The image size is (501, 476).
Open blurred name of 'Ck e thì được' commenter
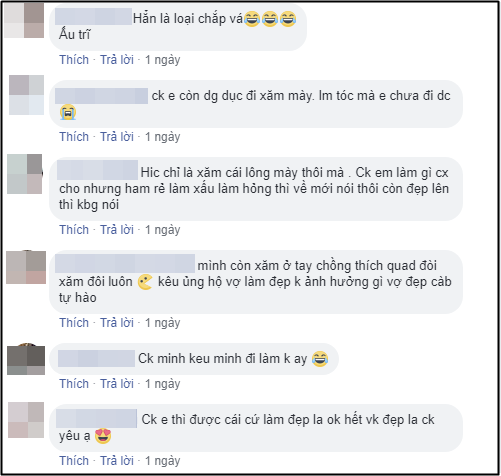point(96,419)
